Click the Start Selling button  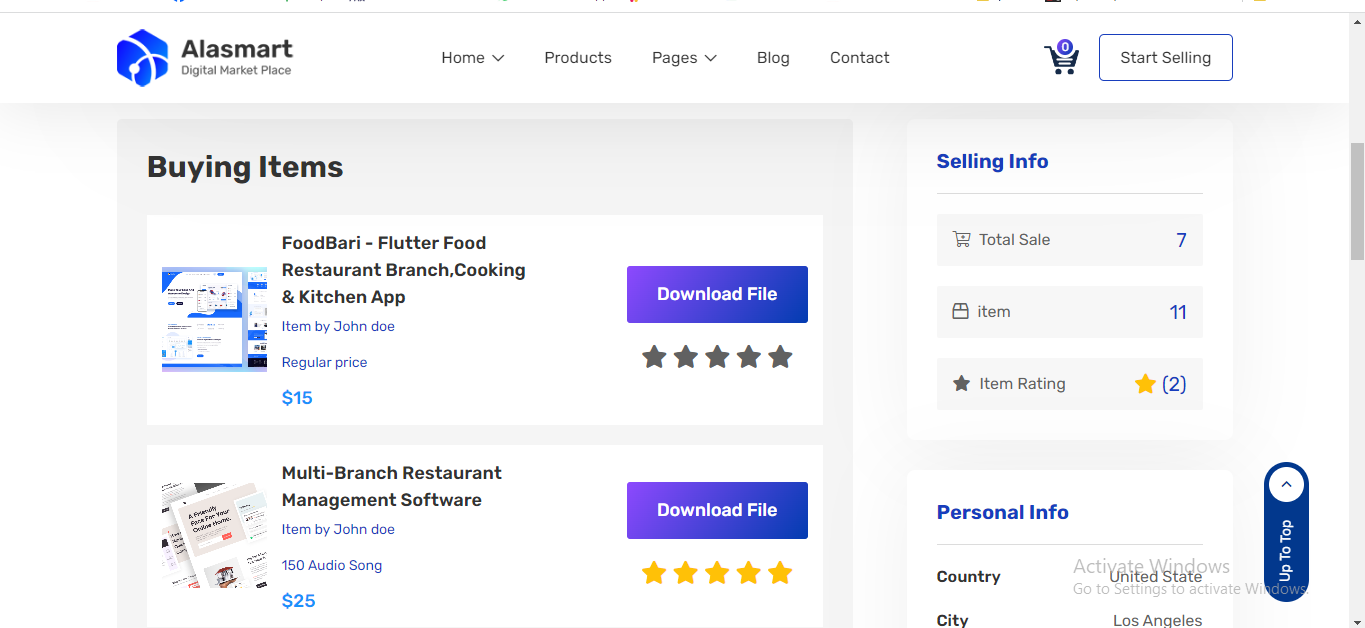[x=1165, y=58]
